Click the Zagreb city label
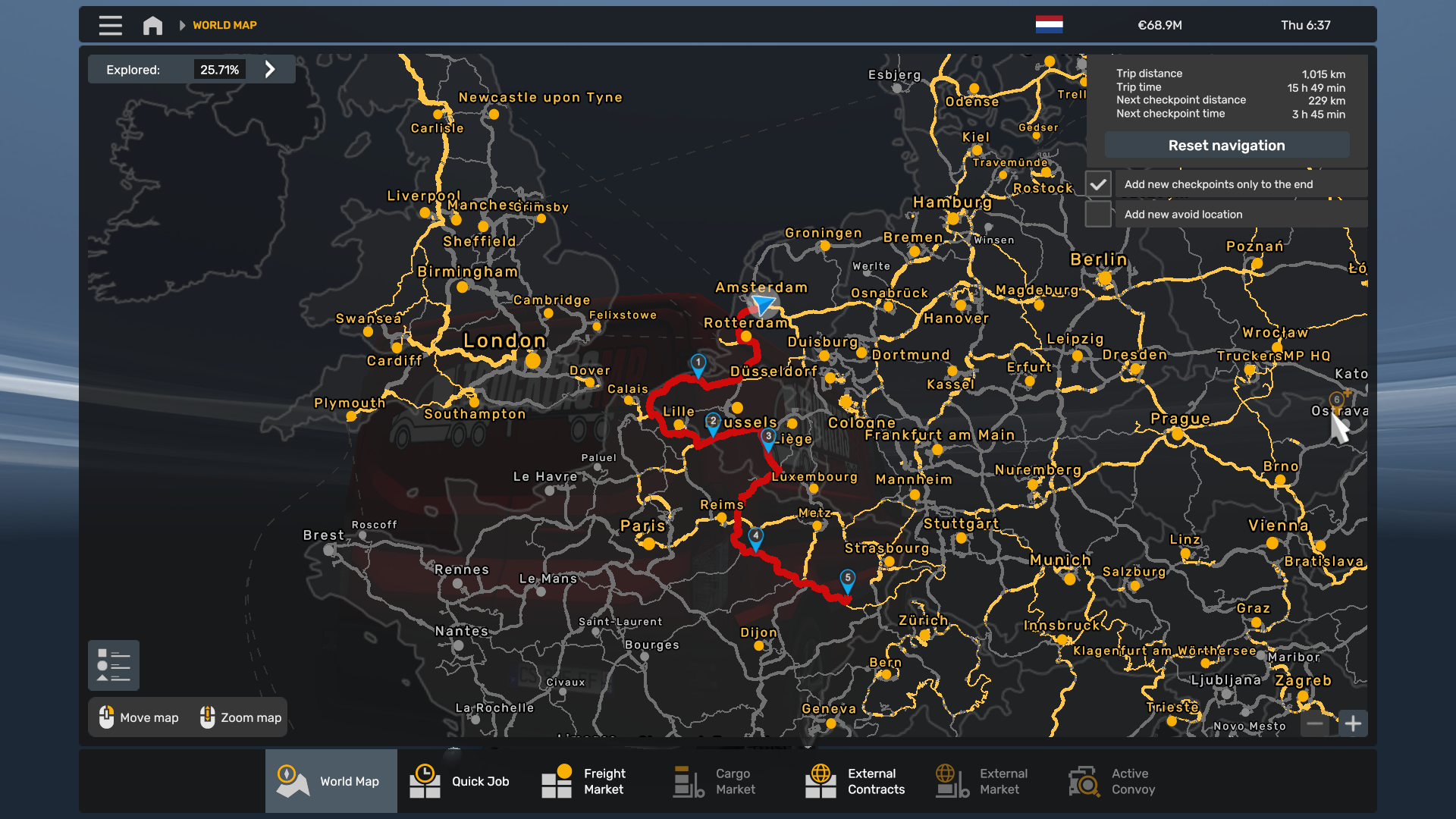1456x819 pixels. (x=1303, y=680)
